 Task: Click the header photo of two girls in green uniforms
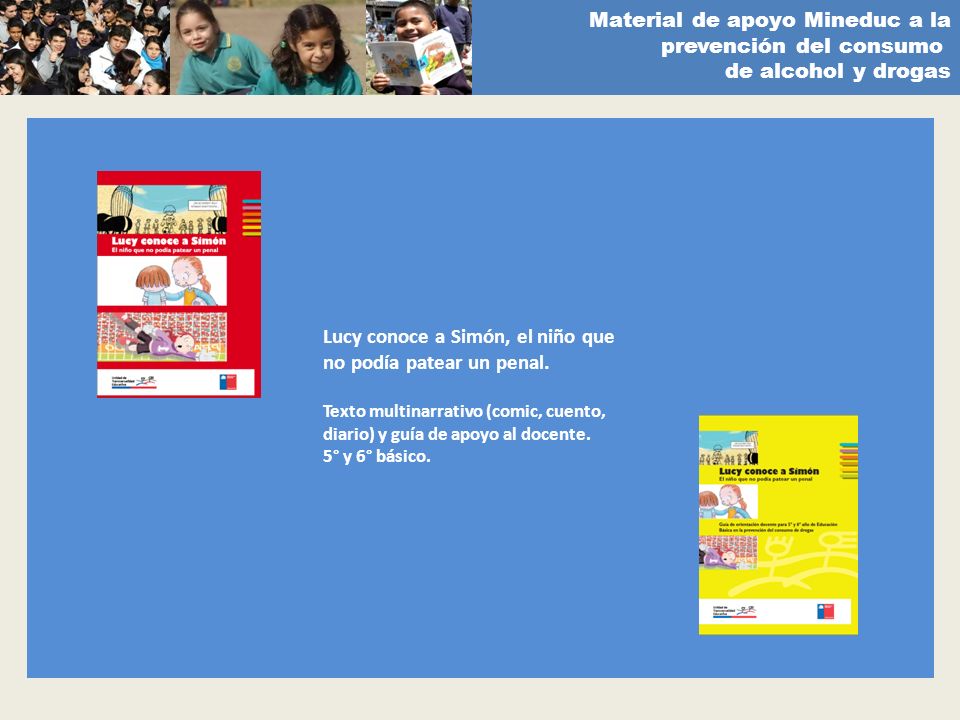tap(268, 47)
